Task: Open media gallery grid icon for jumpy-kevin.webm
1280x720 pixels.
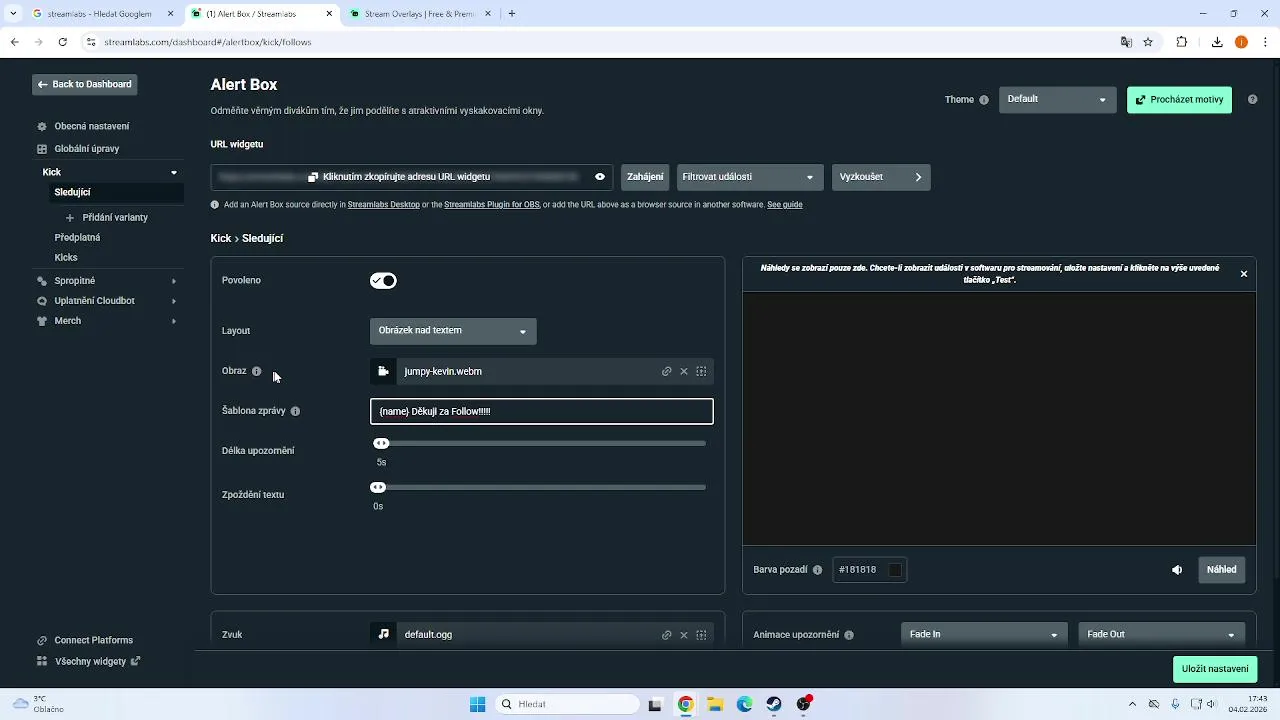Action: pyautogui.click(x=701, y=371)
